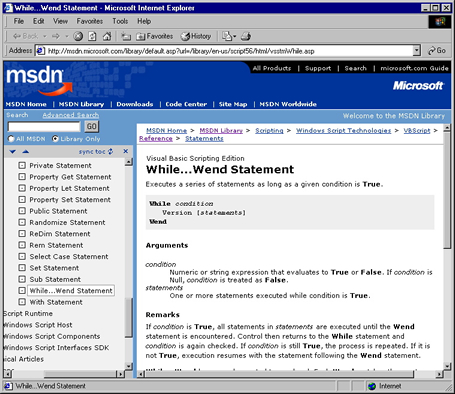The height and width of the screenshot is (394, 455).
Task: Open the Favorites menu
Action: [x=90, y=21]
